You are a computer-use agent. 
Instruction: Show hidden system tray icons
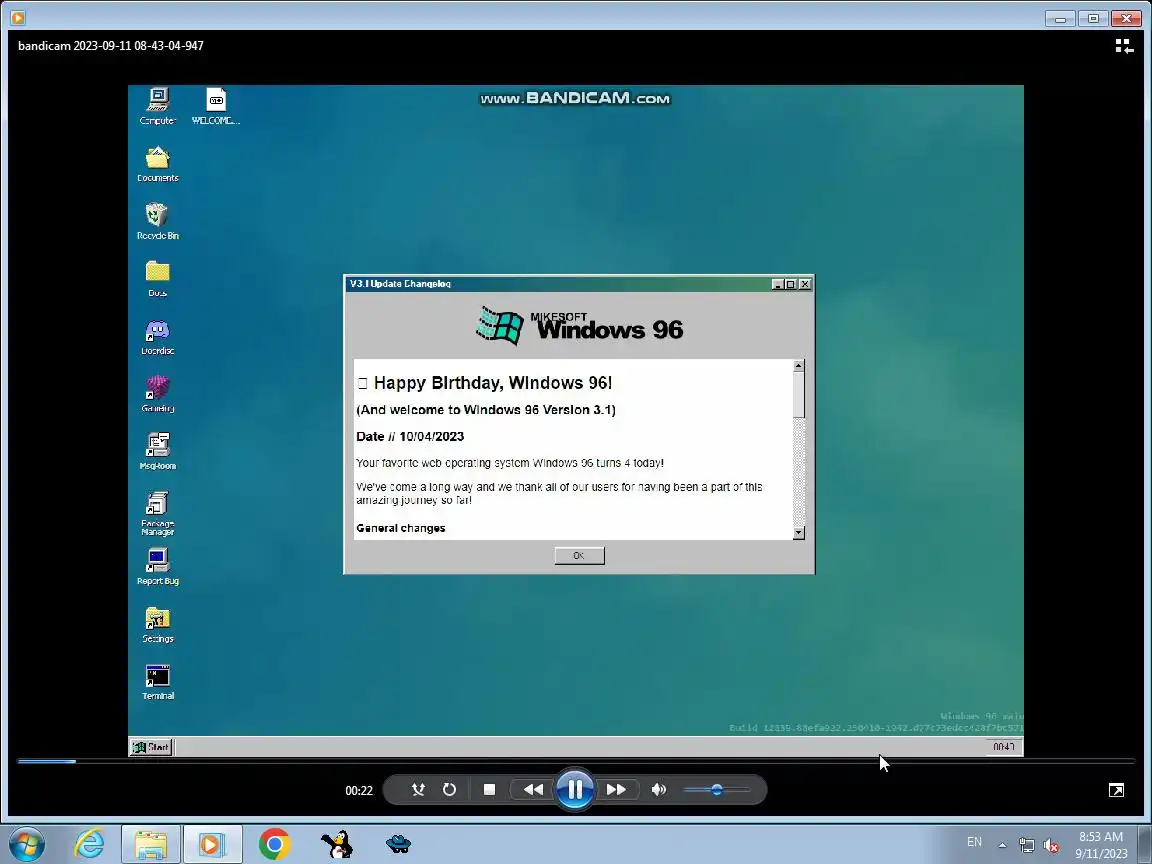coord(1002,845)
